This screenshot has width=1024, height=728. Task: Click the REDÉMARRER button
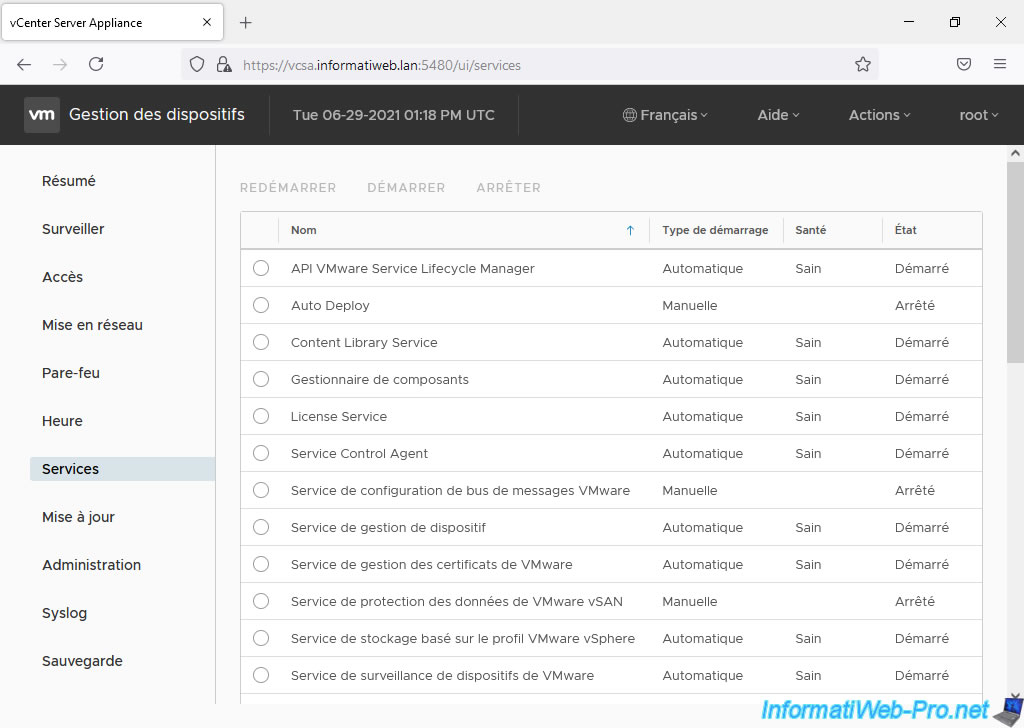click(288, 187)
